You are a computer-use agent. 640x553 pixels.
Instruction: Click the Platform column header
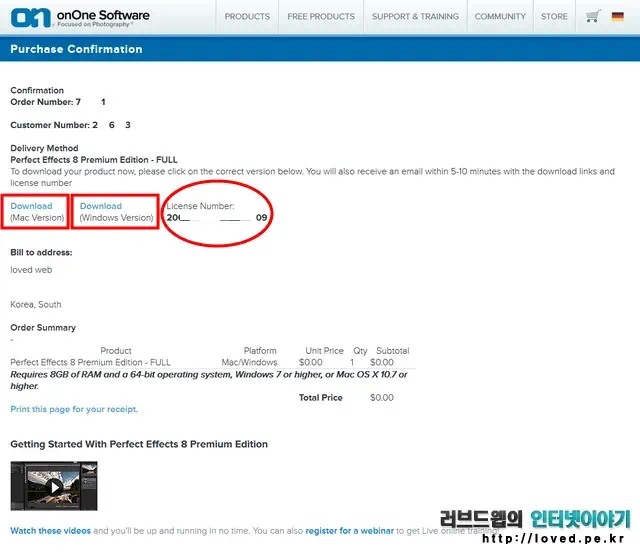coord(260,351)
